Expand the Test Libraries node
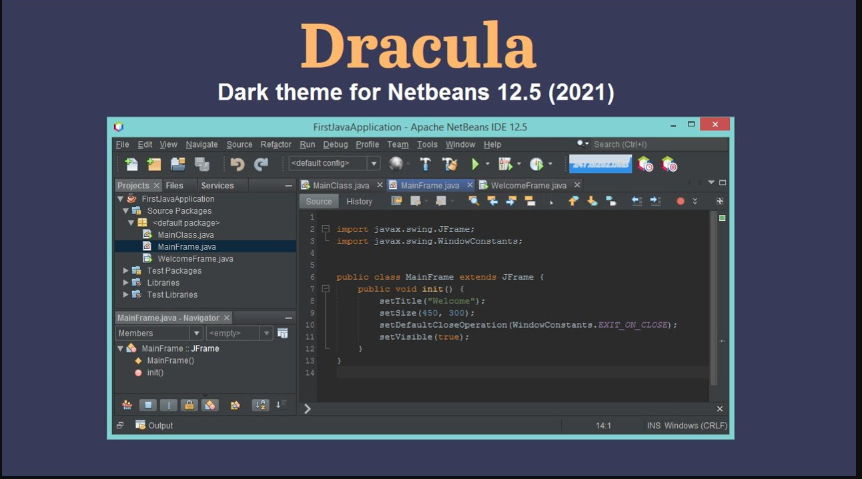 [x=126, y=295]
